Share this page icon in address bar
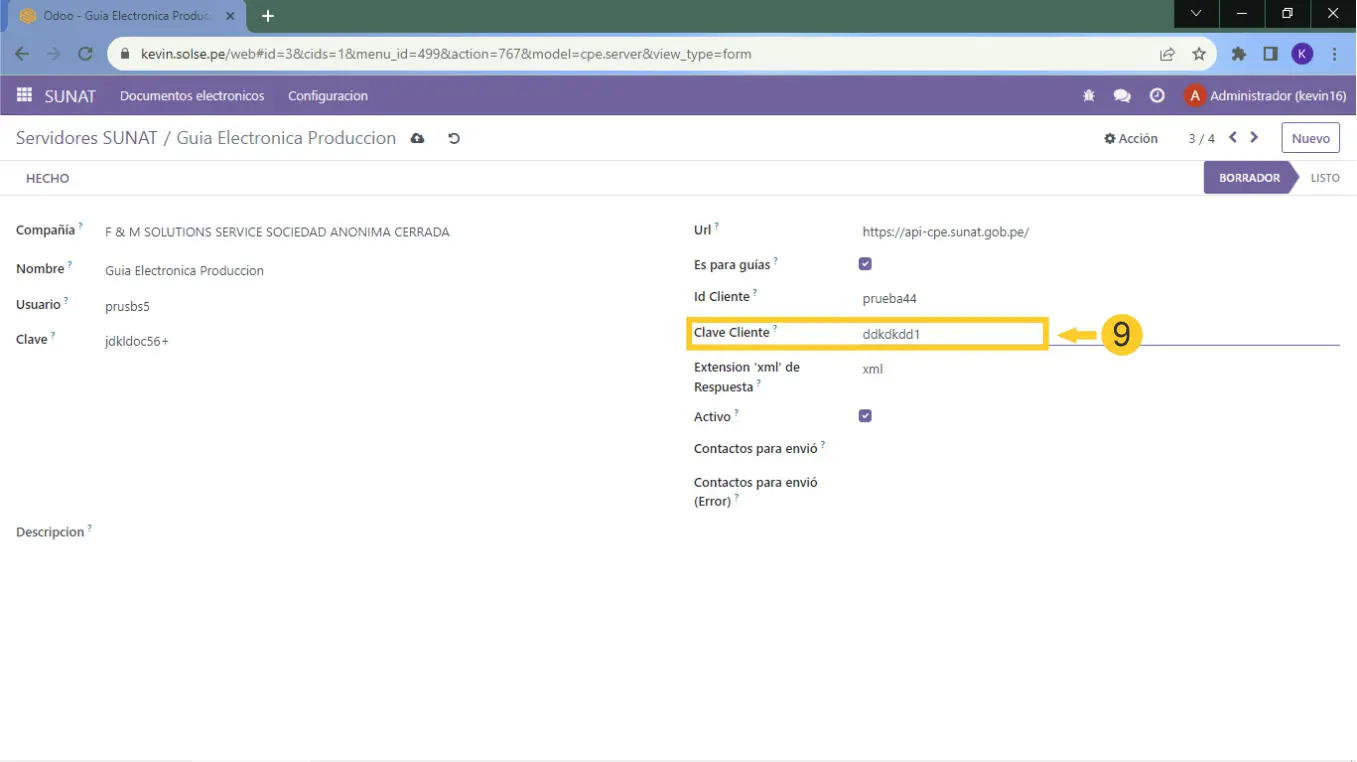 click(1167, 54)
